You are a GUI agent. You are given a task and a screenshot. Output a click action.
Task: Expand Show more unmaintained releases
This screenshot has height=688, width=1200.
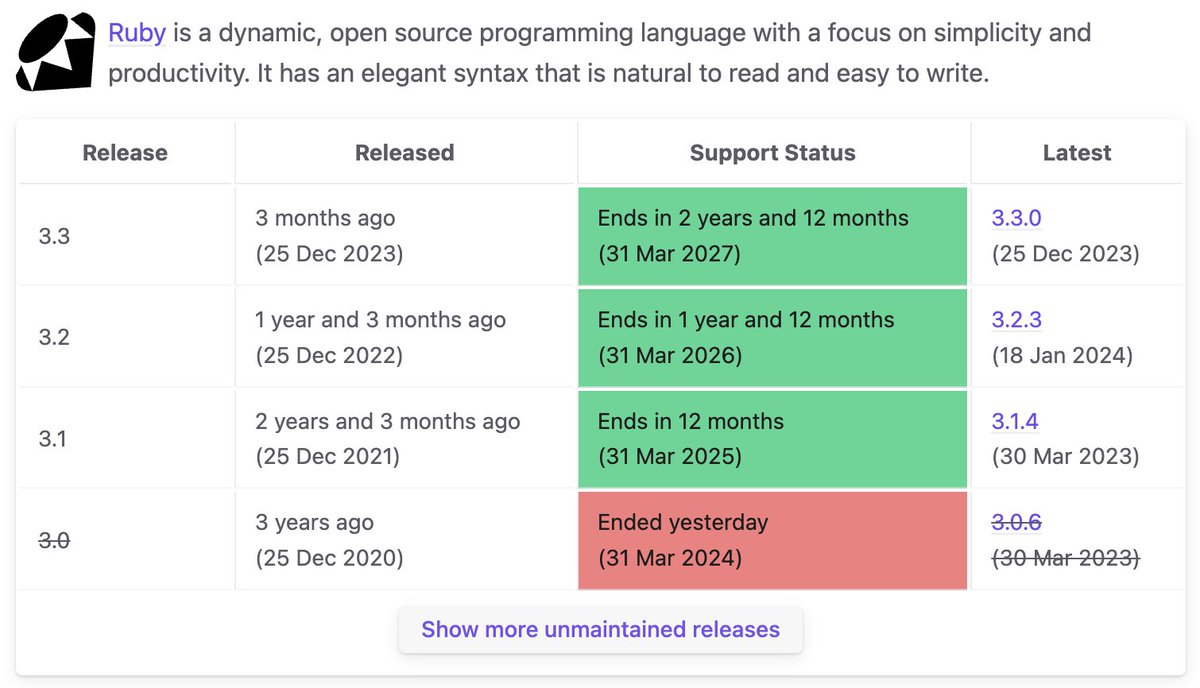pos(600,630)
